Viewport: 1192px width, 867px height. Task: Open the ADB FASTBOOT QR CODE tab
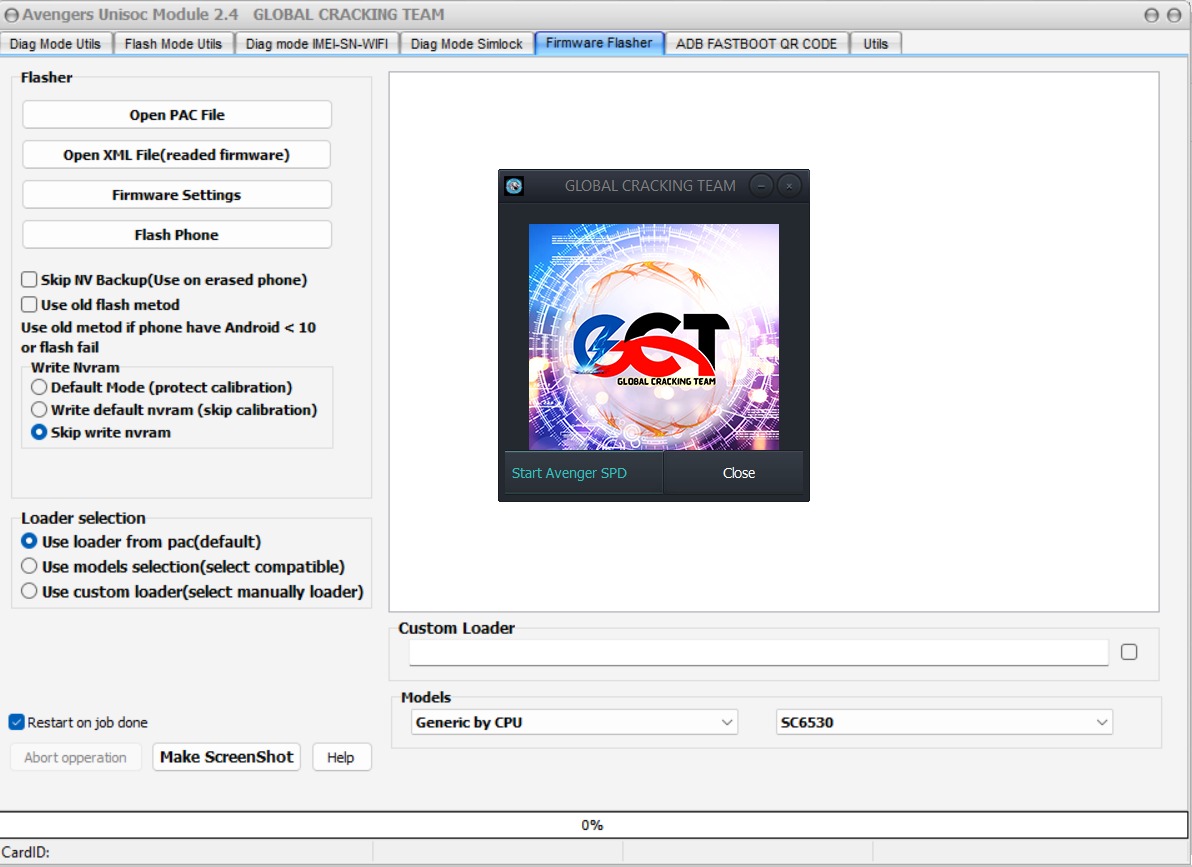point(756,44)
